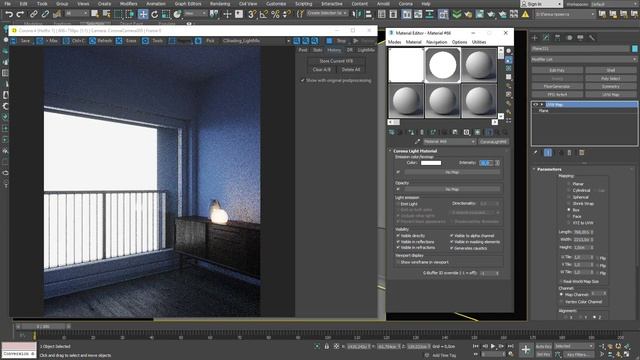
Task: Click Delete All in History tab
Action: click(x=351, y=69)
